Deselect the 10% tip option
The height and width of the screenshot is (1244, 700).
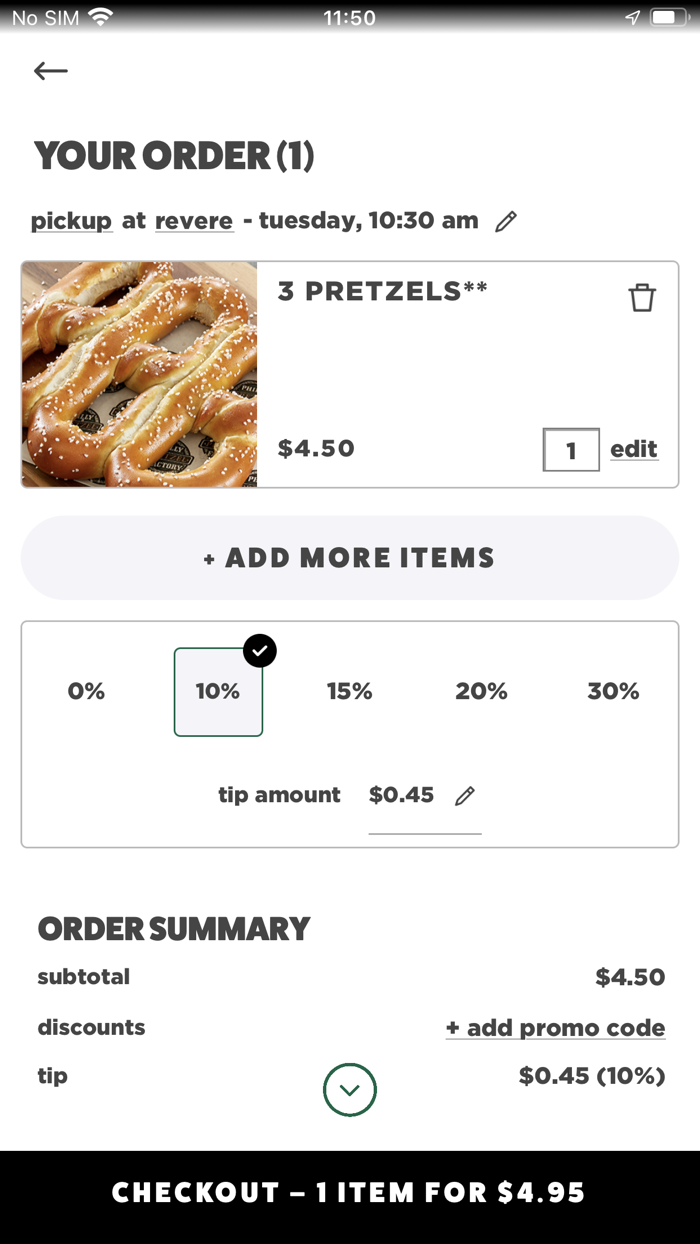click(x=218, y=691)
